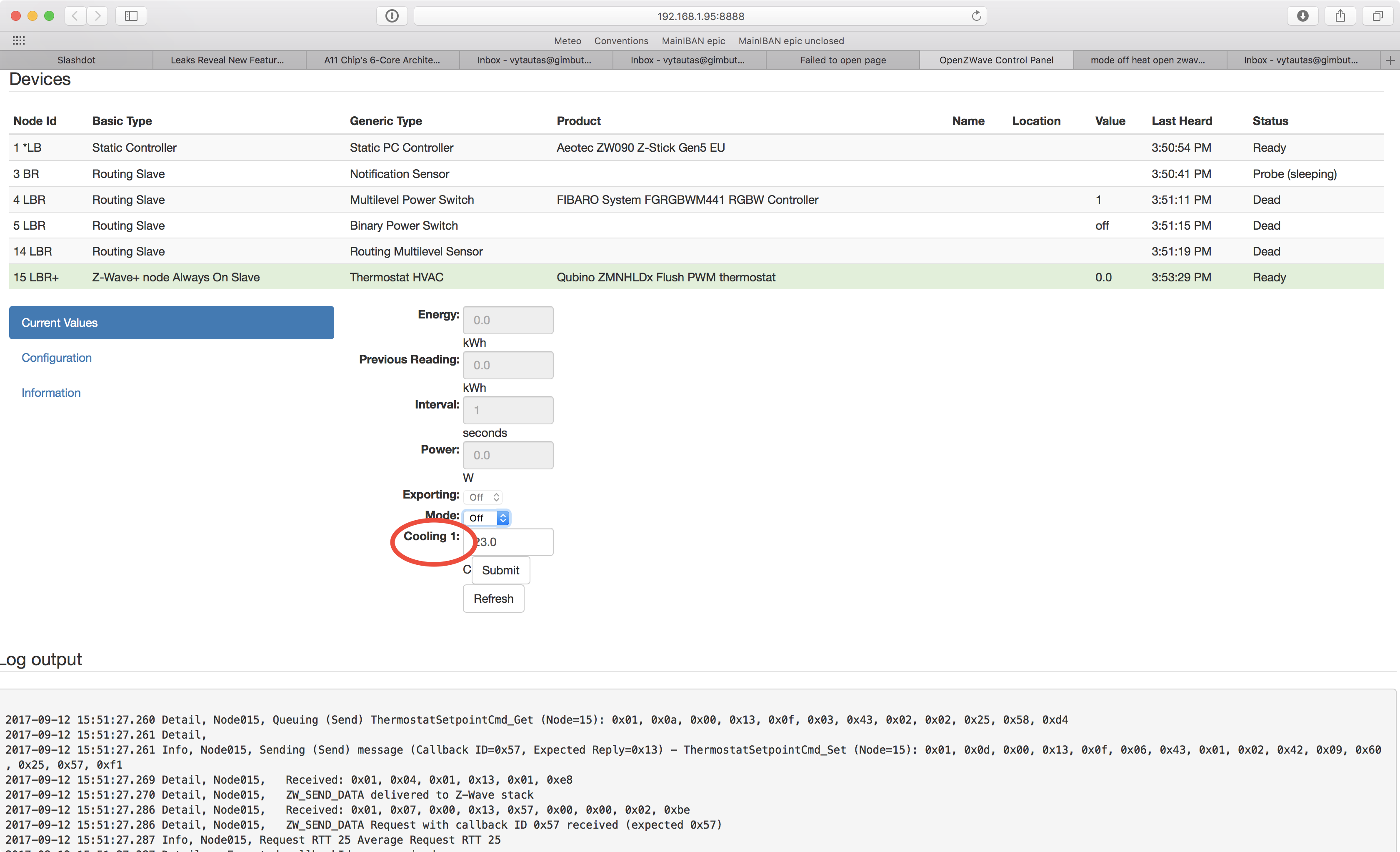The width and height of the screenshot is (1400, 852).
Task: Switch to the Slashdot tab
Action: (76, 60)
